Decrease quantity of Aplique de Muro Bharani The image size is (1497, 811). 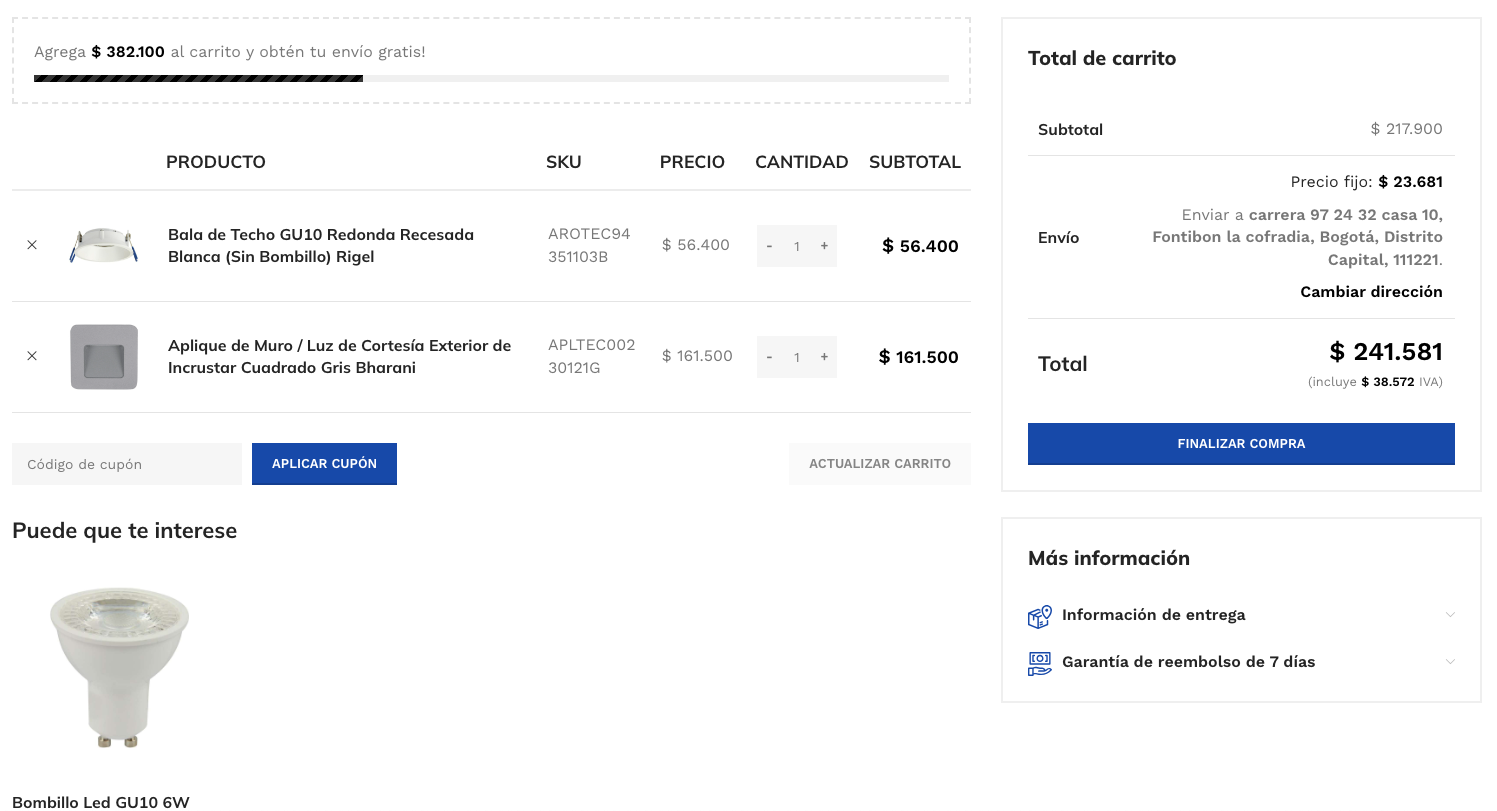(x=769, y=357)
